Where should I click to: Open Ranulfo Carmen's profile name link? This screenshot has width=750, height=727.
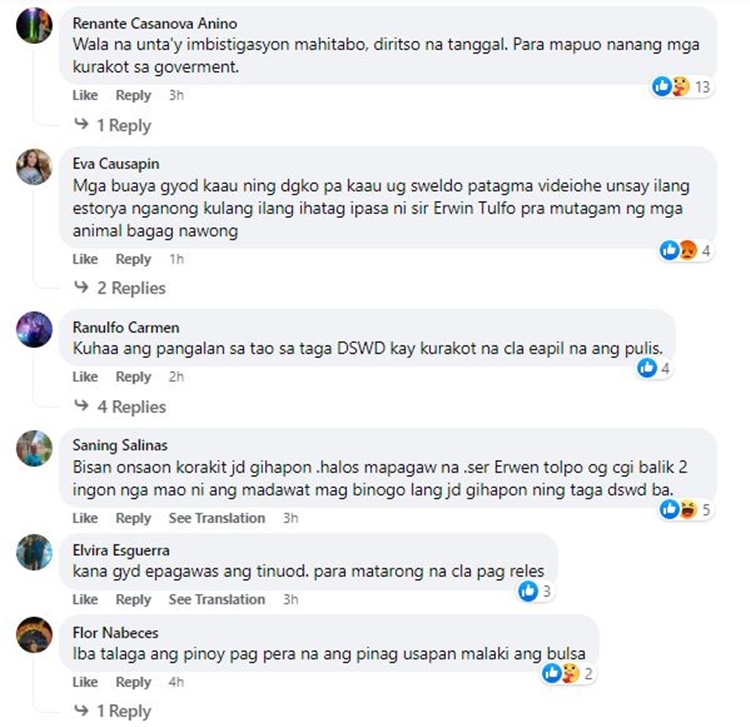point(126,328)
